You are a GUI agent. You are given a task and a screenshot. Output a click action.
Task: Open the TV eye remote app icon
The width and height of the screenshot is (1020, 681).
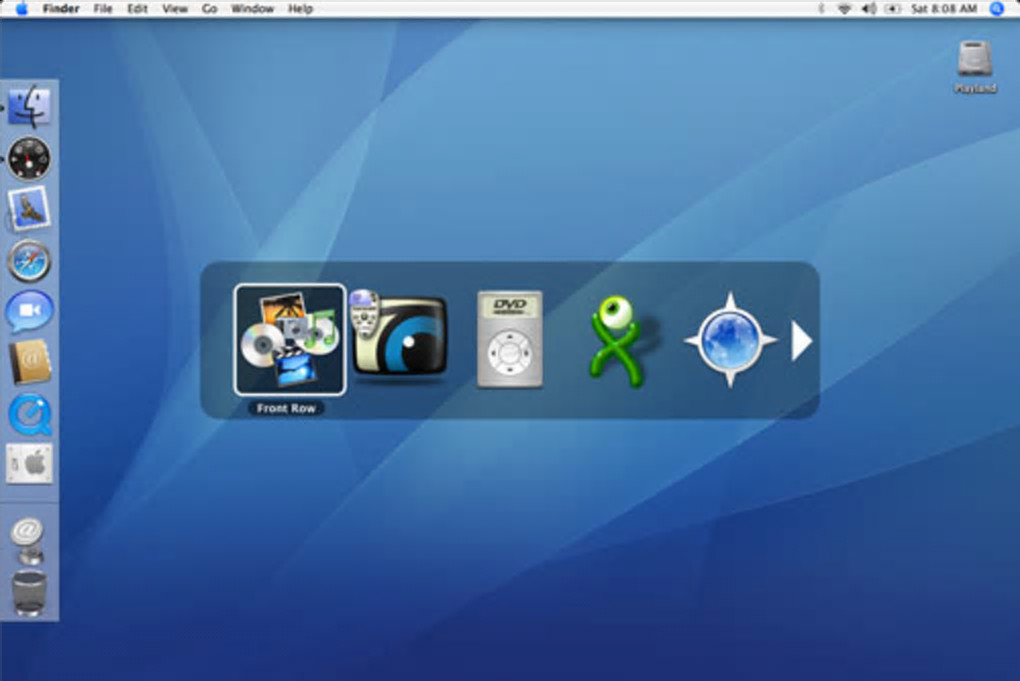398,337
